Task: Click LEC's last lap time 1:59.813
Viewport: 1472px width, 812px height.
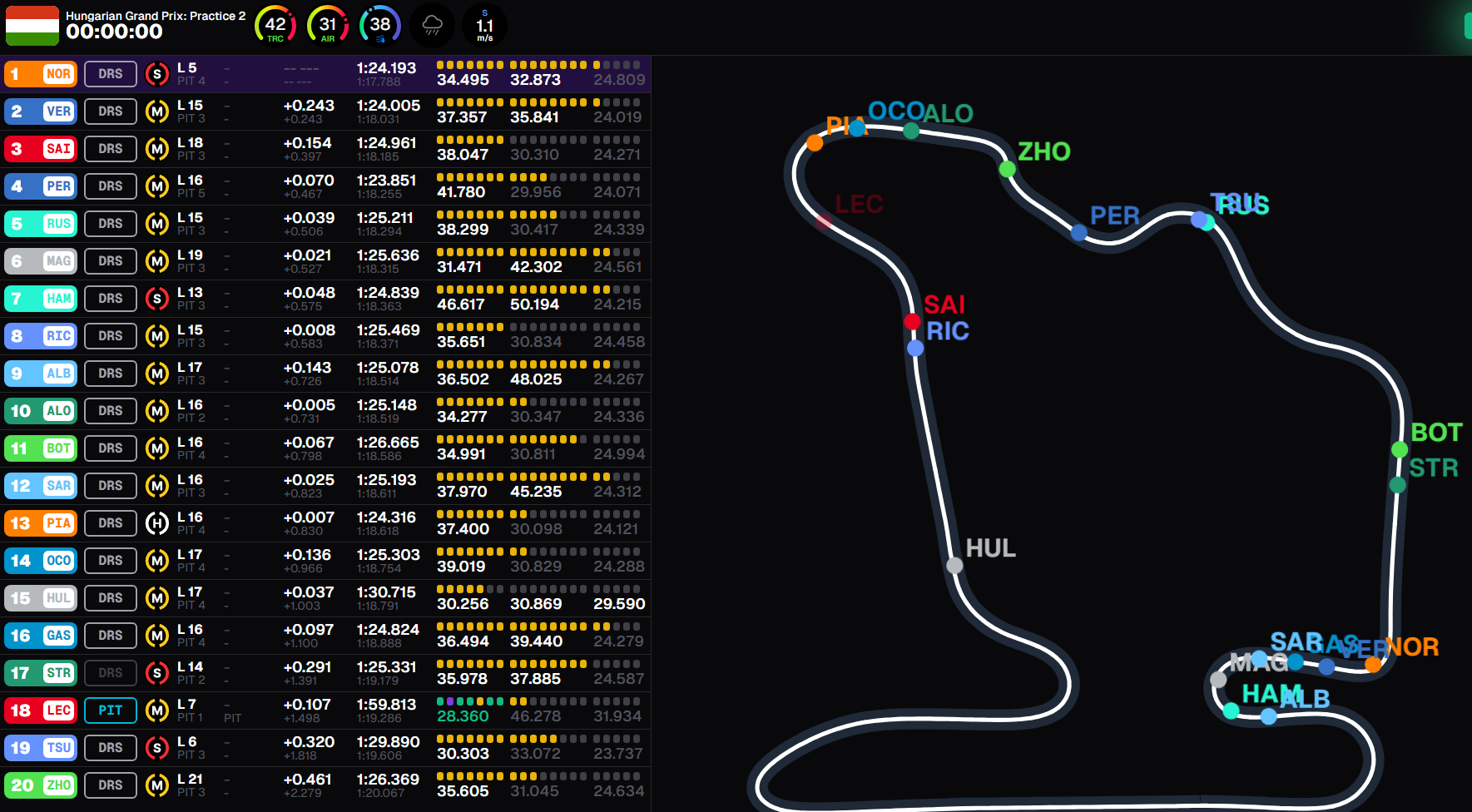Action: (x=386, y=705)
